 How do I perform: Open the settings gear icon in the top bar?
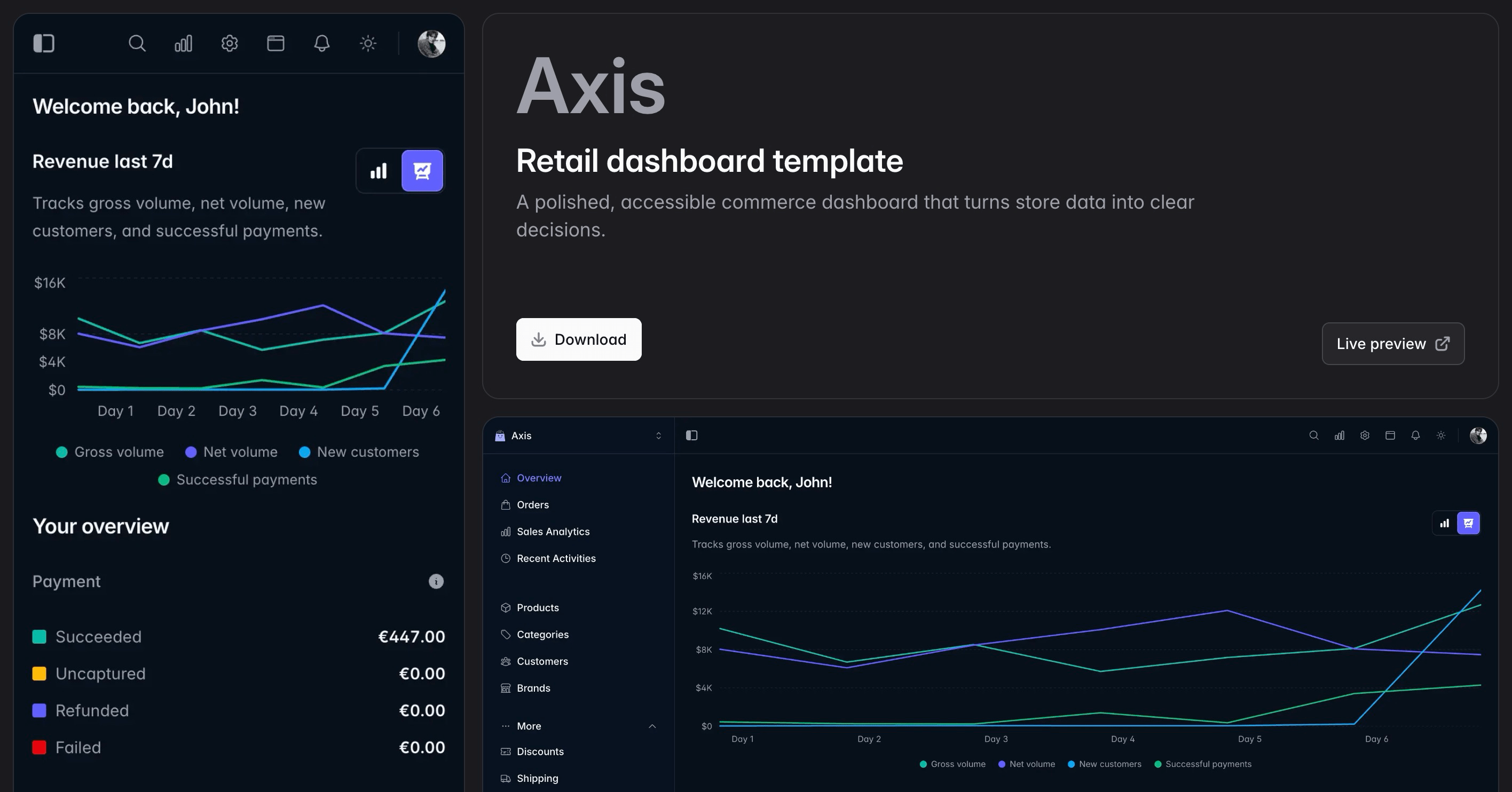click(230, 43)
